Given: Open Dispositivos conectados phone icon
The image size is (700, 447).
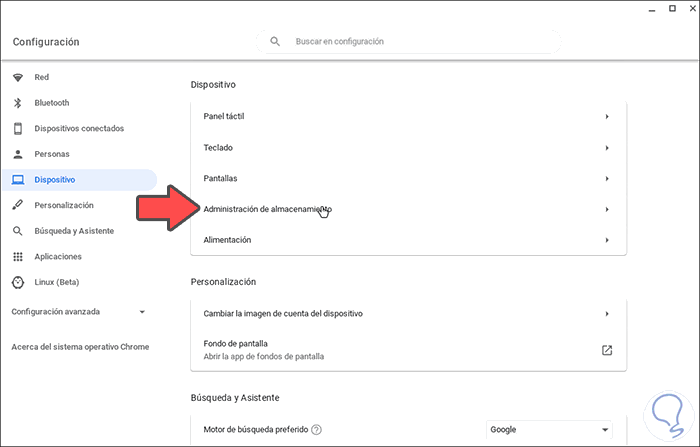Looking at the screenshot, I should pos(17,128).
